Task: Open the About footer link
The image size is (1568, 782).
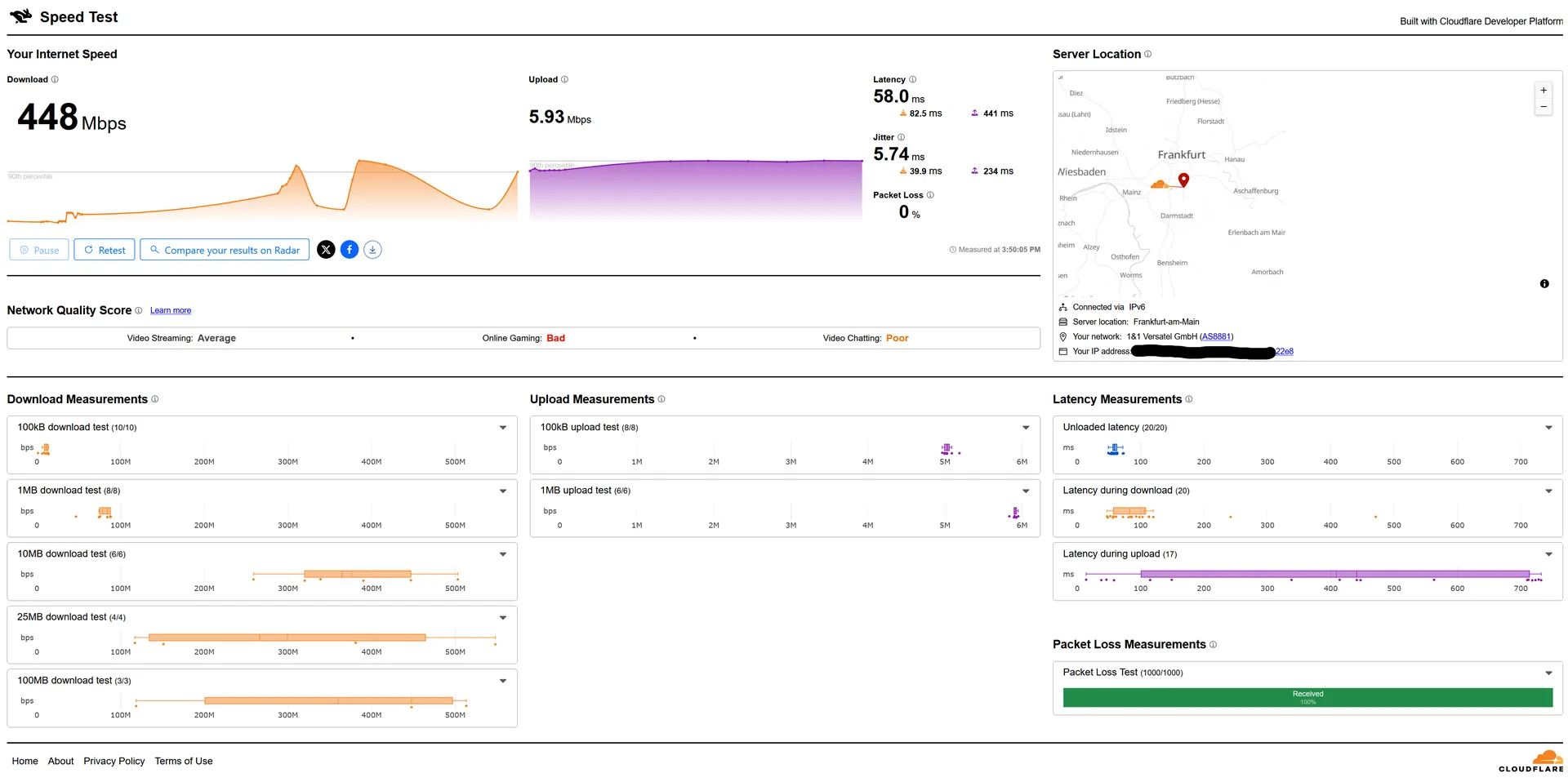Action: pyautogui.click(x=60, y=762)
